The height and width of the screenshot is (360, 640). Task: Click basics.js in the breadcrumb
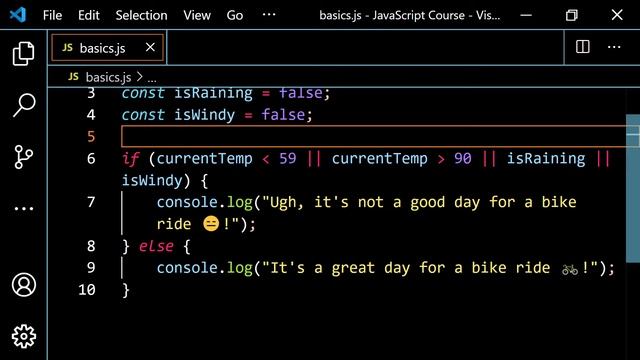(108, 77)
